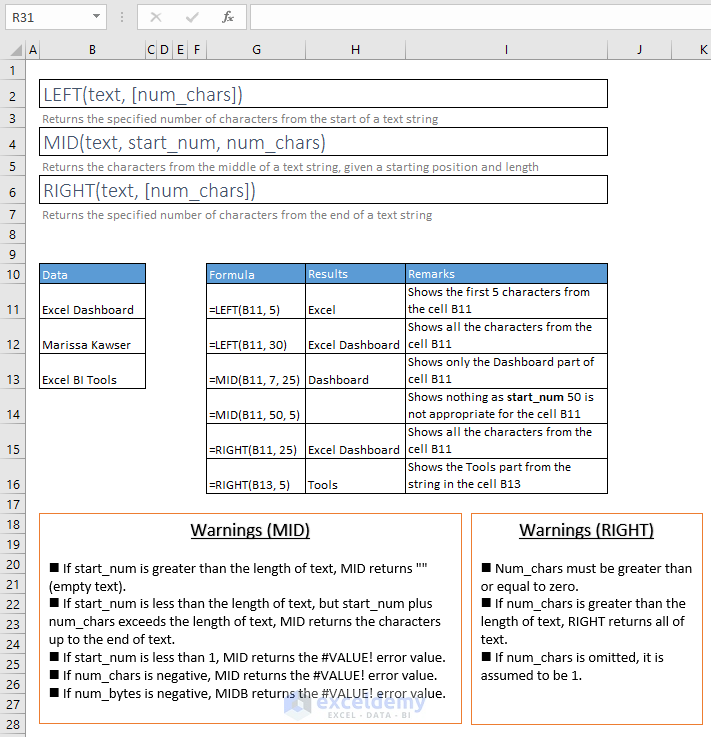Select column I header

506,50
